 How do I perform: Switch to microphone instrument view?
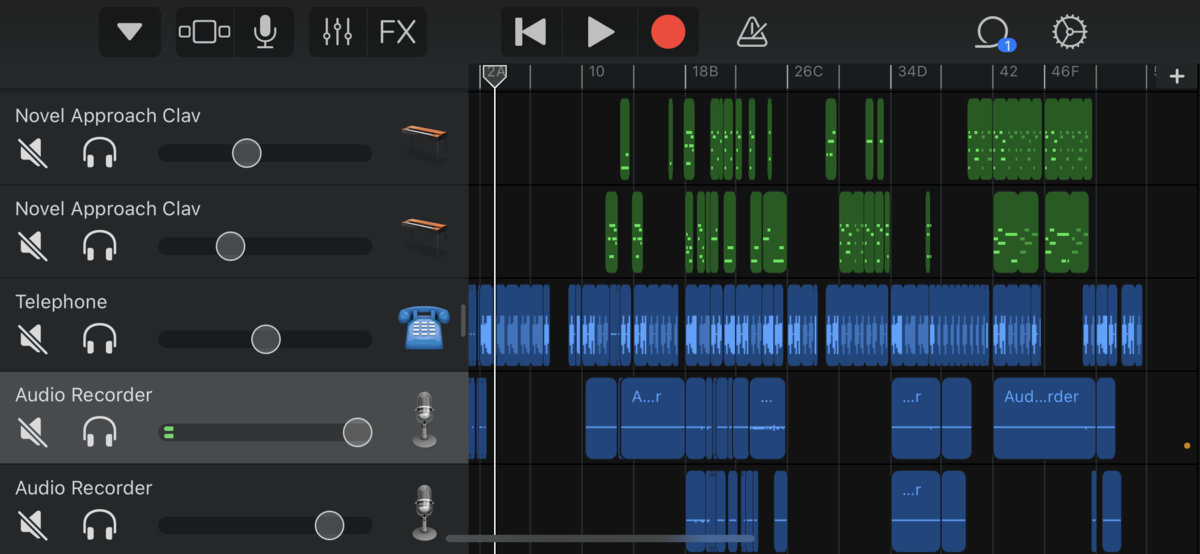pyautogui.click(x=265, y=32)
